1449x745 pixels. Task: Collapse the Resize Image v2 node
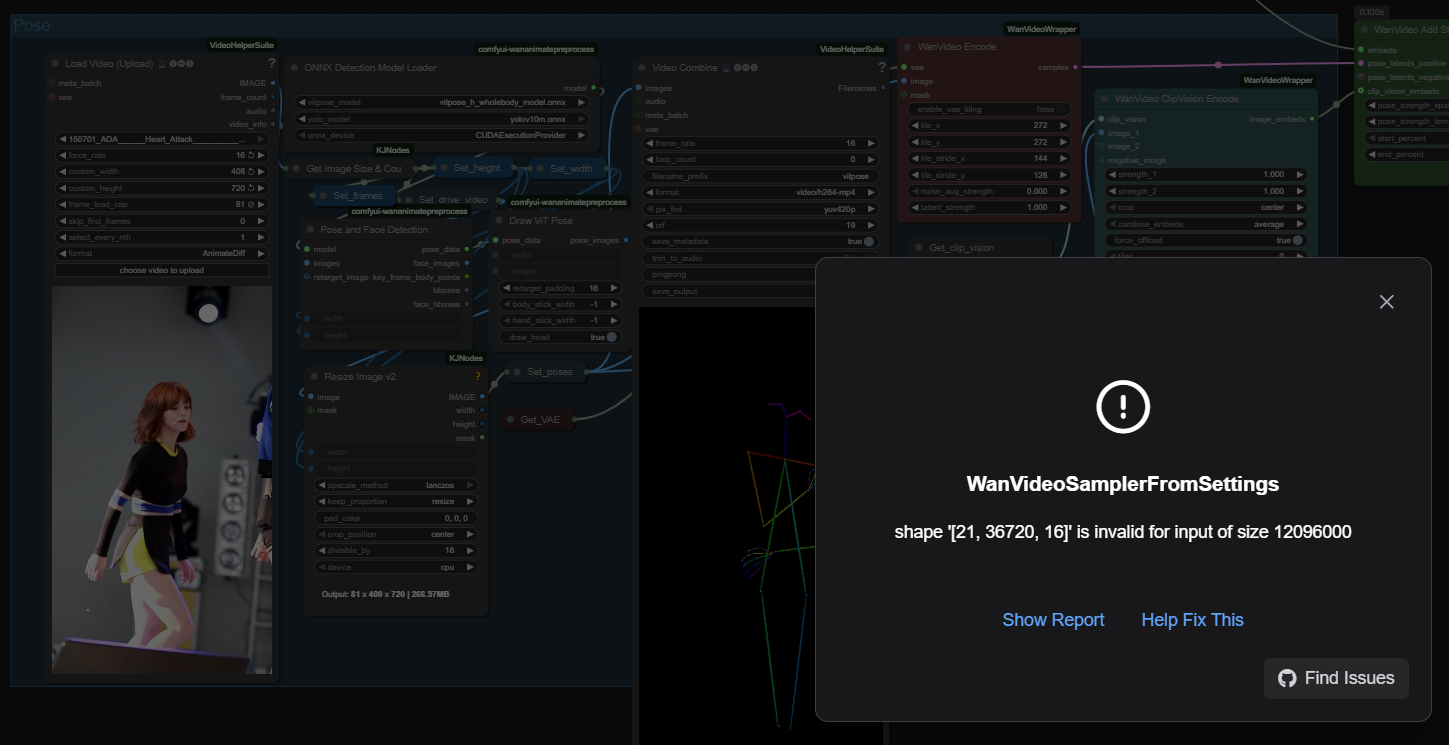tap(314, 377)
